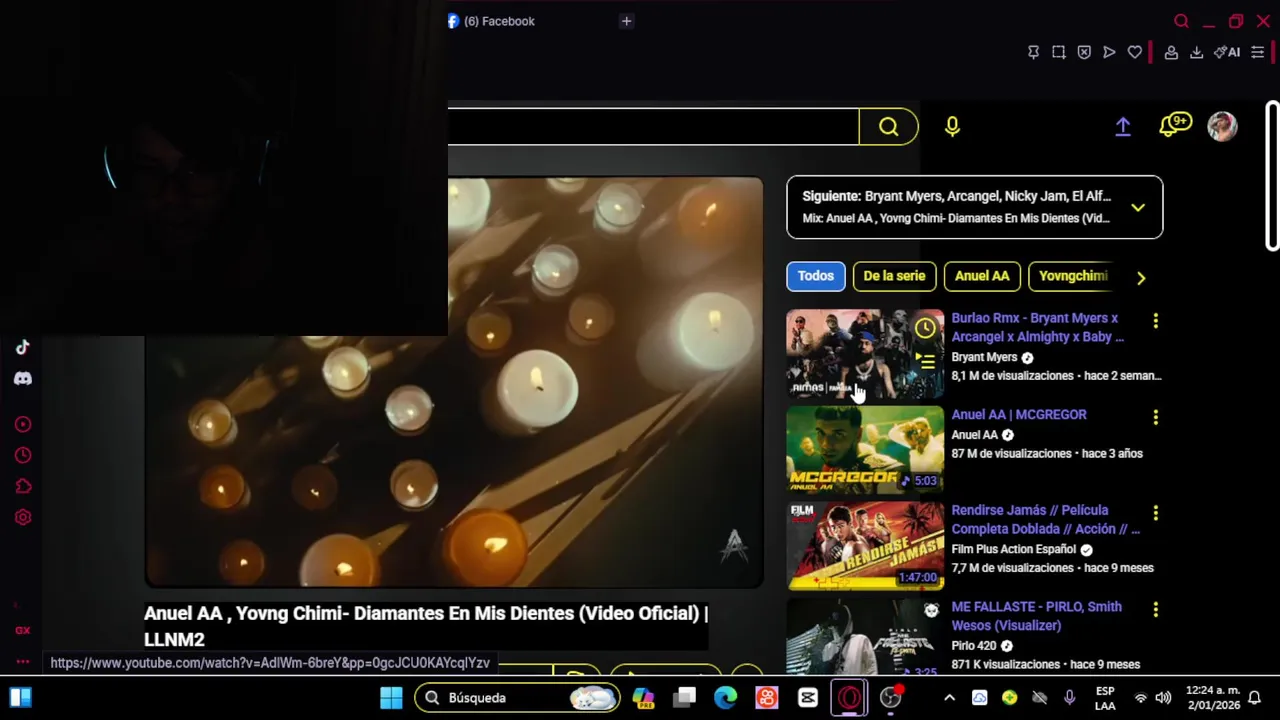Click the taskbar Búsqueda search box

click(x=517, y=698)
